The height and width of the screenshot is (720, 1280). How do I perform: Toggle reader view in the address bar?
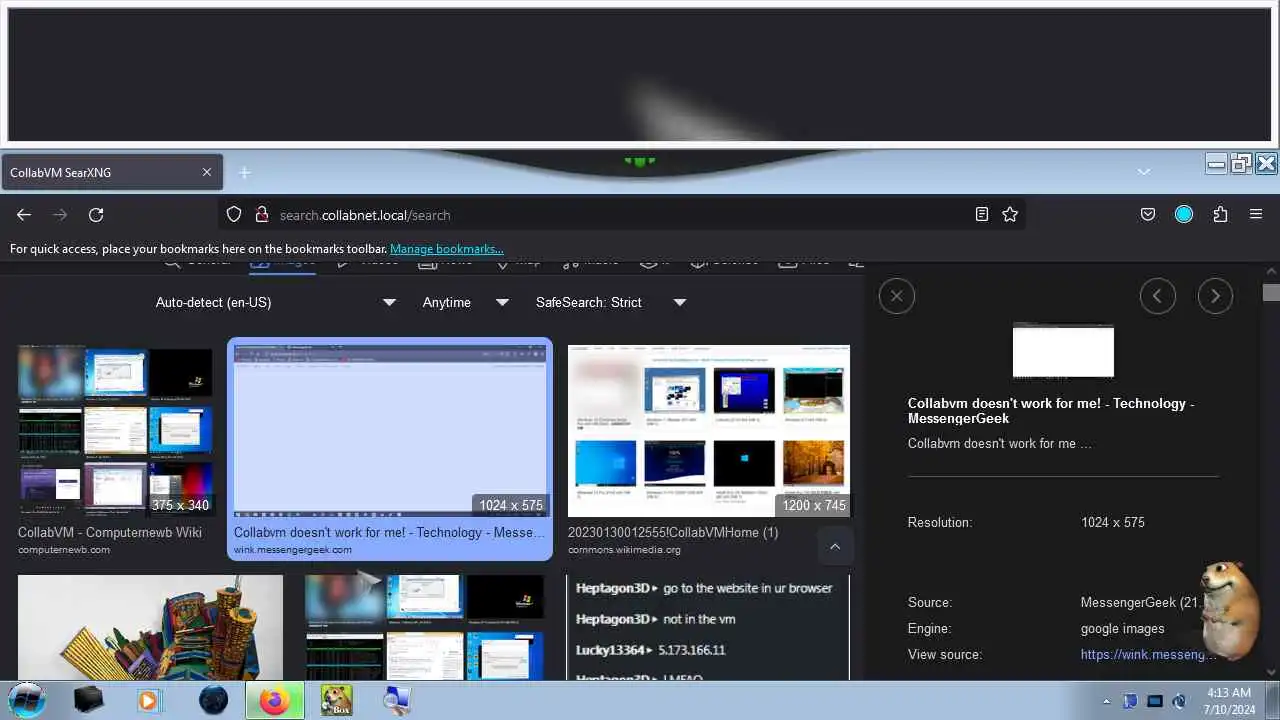pyautogui.click(x=982, y=214)
